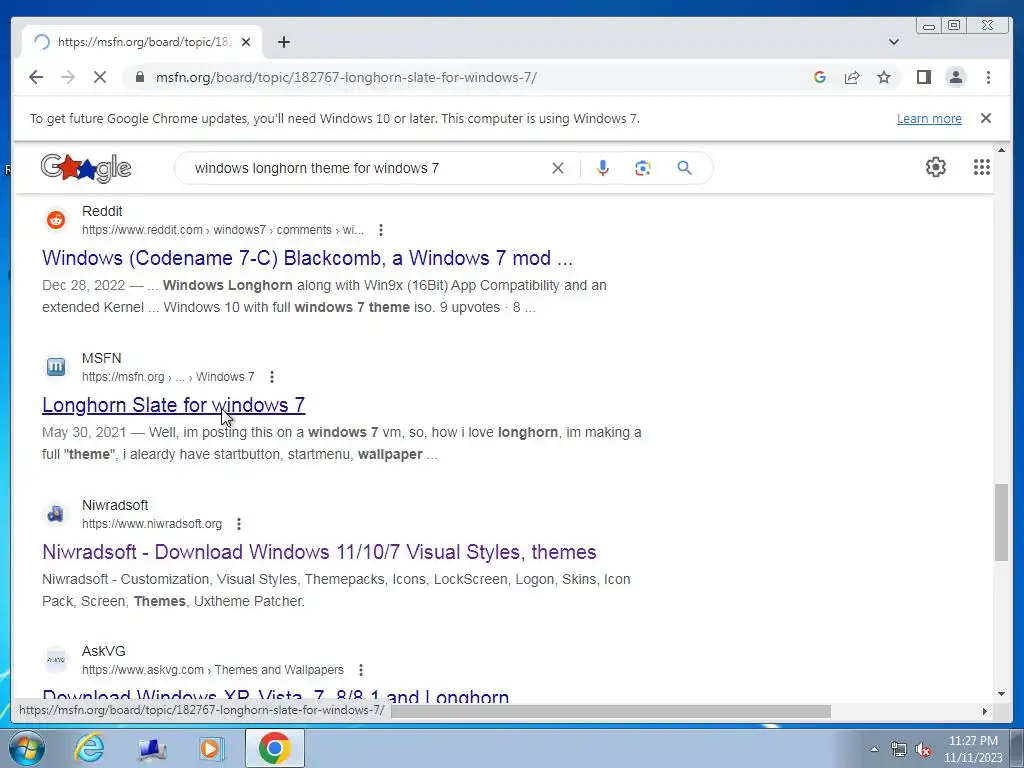Toggle the Chrome side panel
Screen dimensions: 1024x768
923,77
